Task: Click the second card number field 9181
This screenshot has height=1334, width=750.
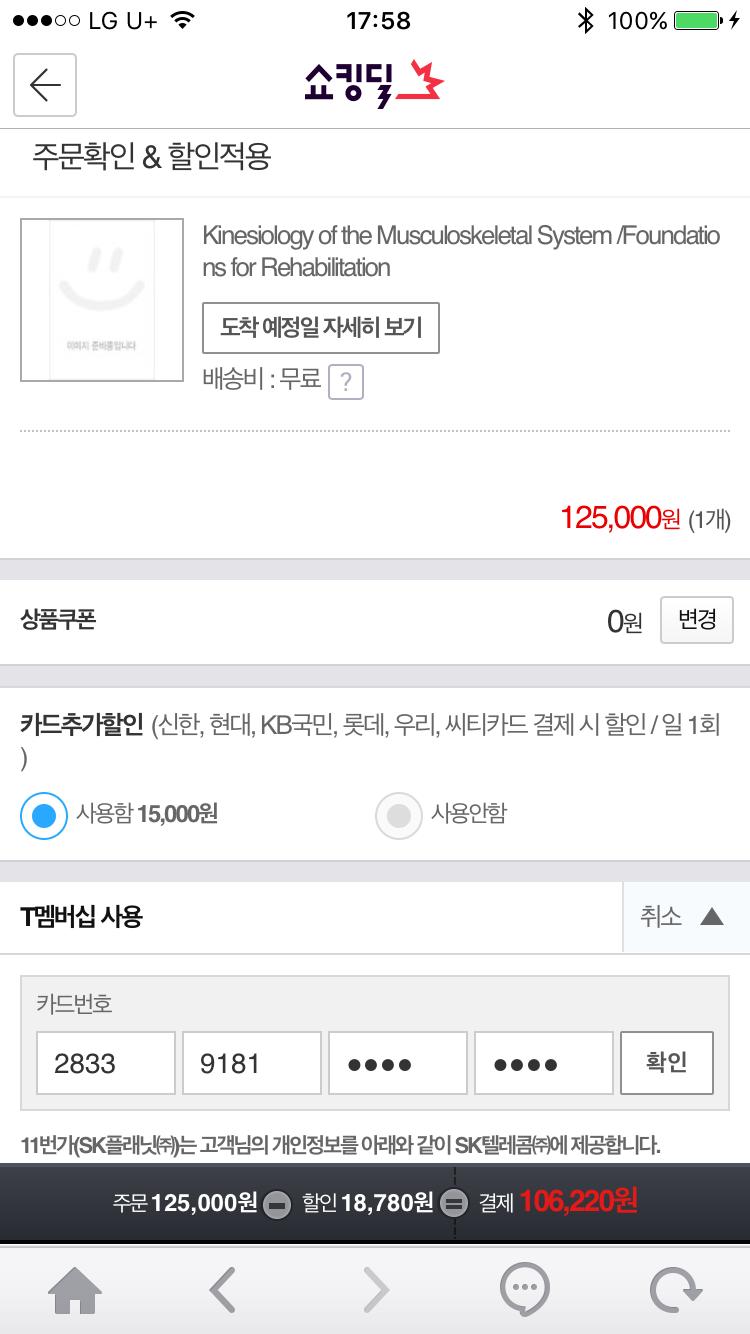Action: 252,1063
